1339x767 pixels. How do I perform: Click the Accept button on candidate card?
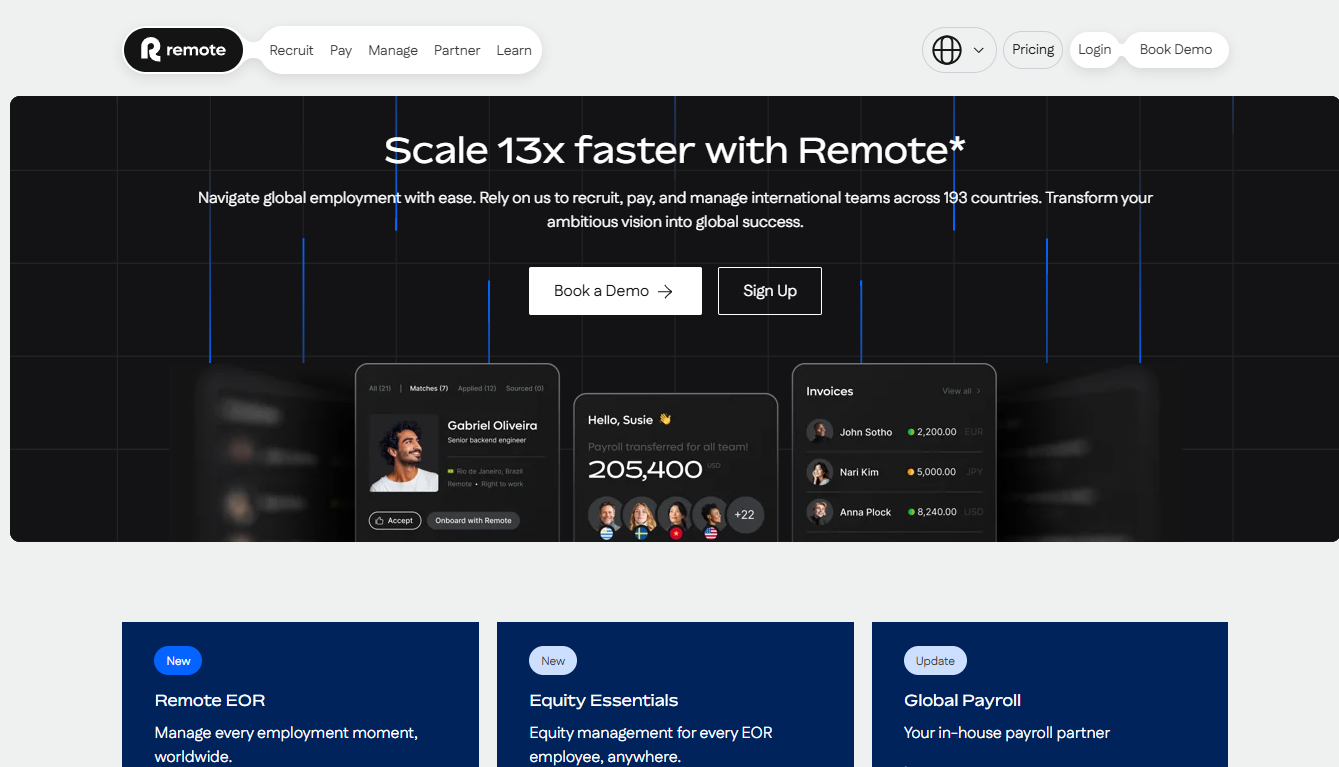(x=395, y=520)
